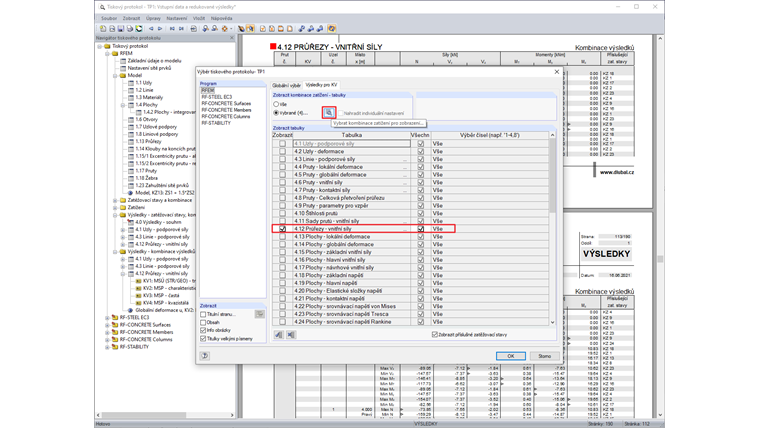760x428 pixels.
Task: Toggle 'Obsah' checkbox
Action: pos(203,322)
